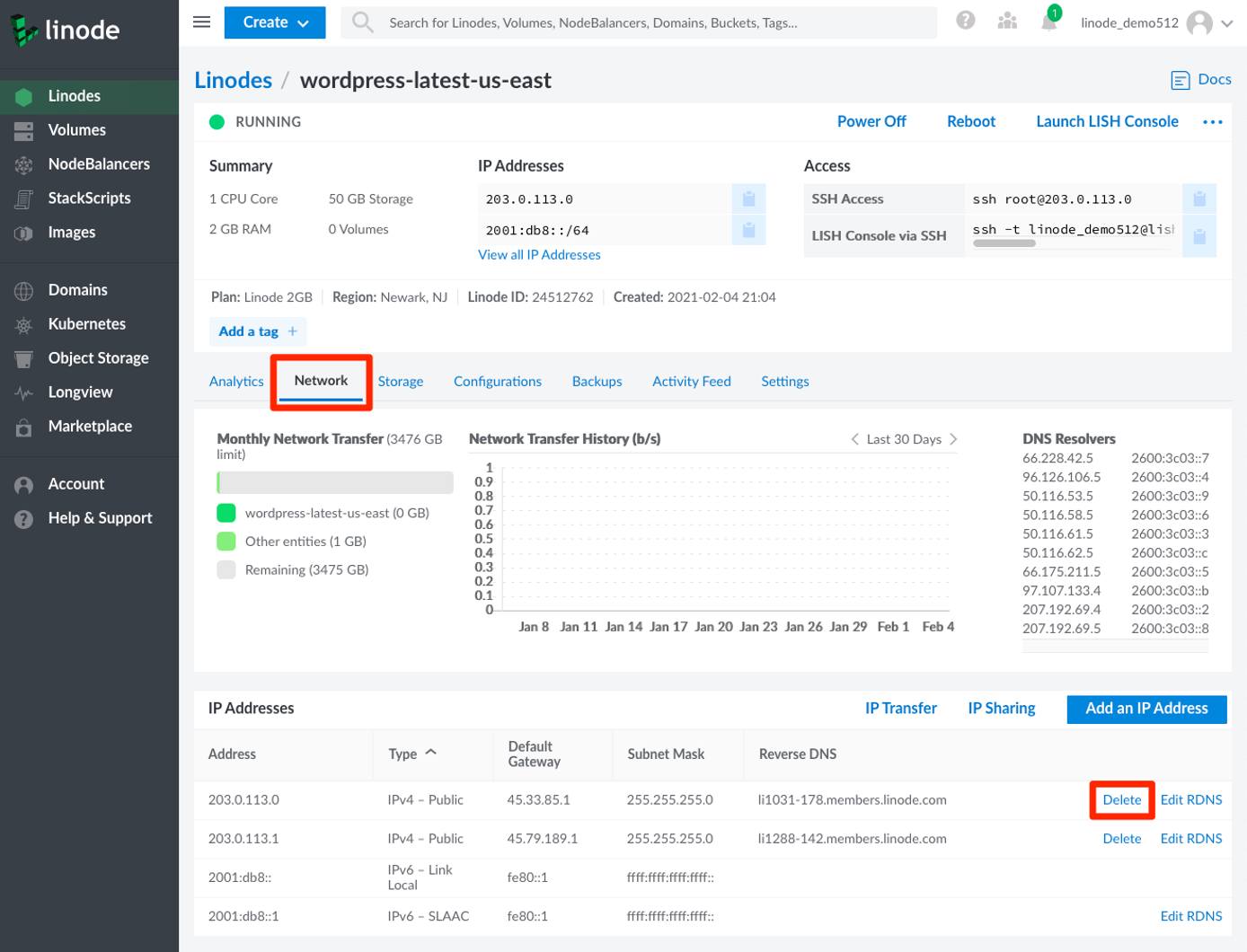
Task: Click the Marketplace sidebar icon
Action: [23, 426]
